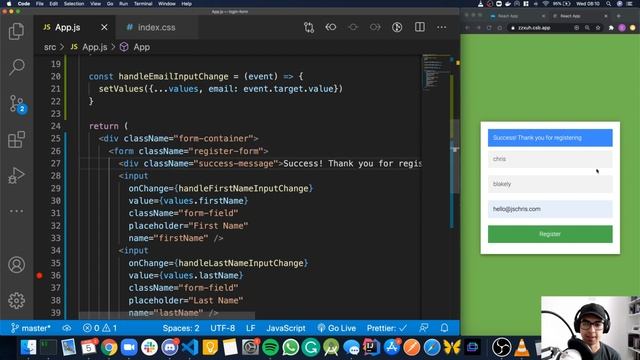
Task: Open Problems via errors and warnings indicator
Action: tap(100, 328)
